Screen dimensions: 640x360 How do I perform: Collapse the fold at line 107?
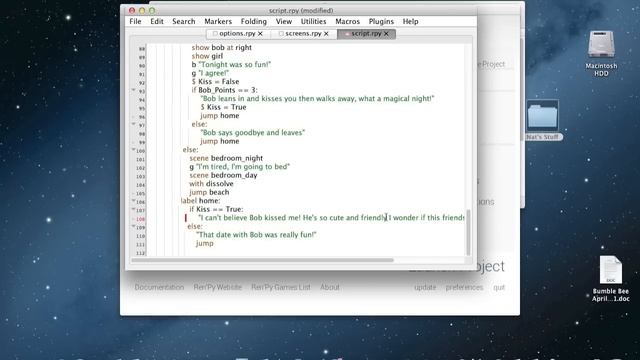click(x=133, y=209)
